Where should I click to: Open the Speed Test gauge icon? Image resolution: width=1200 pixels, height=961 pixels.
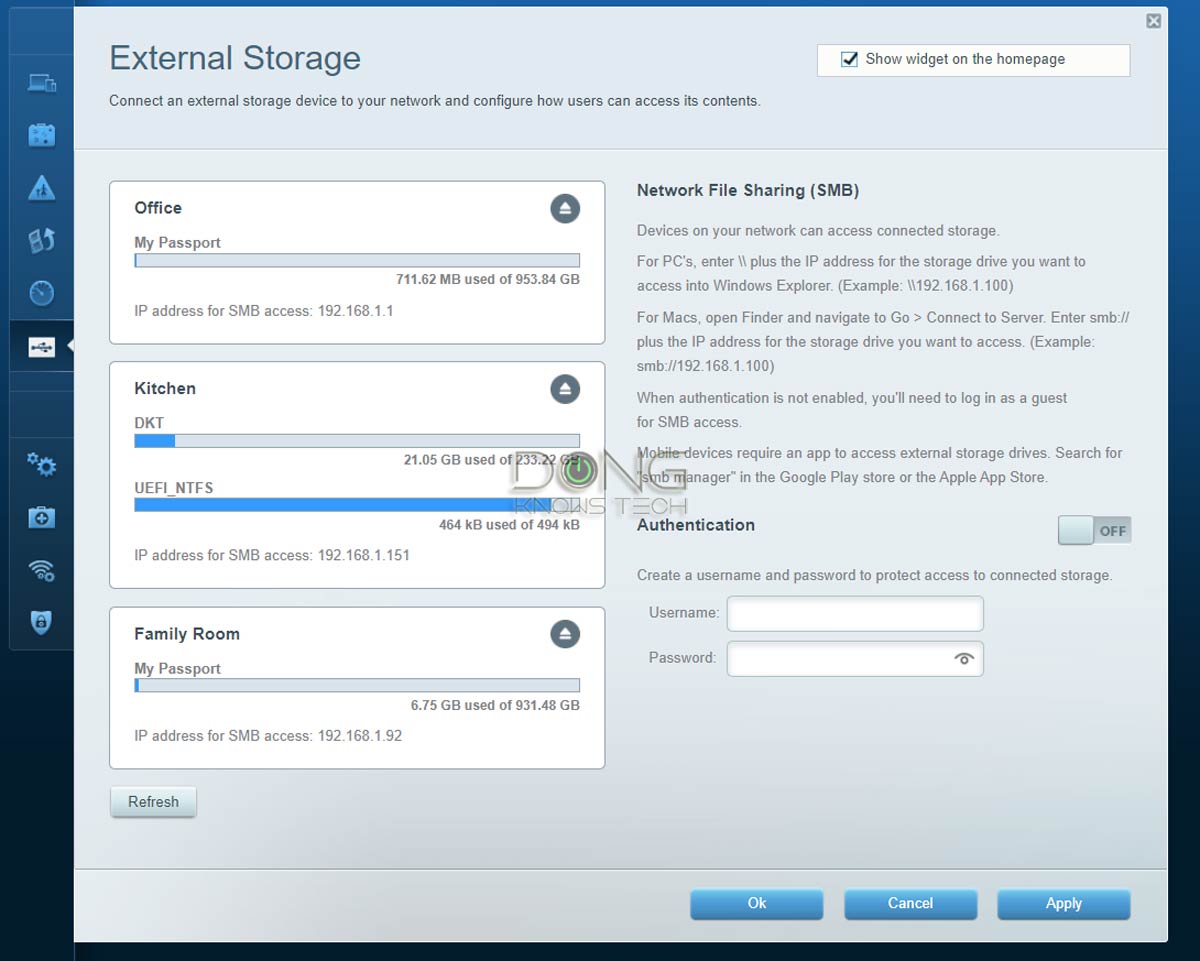(41, 293)
